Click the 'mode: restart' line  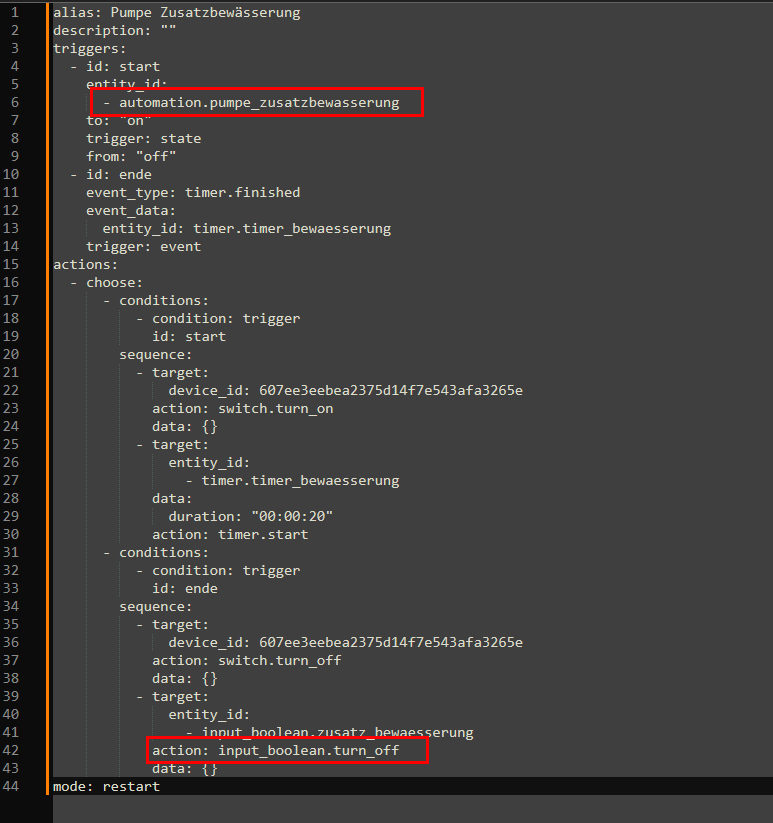pyautogui.click(x=106, y=787)
